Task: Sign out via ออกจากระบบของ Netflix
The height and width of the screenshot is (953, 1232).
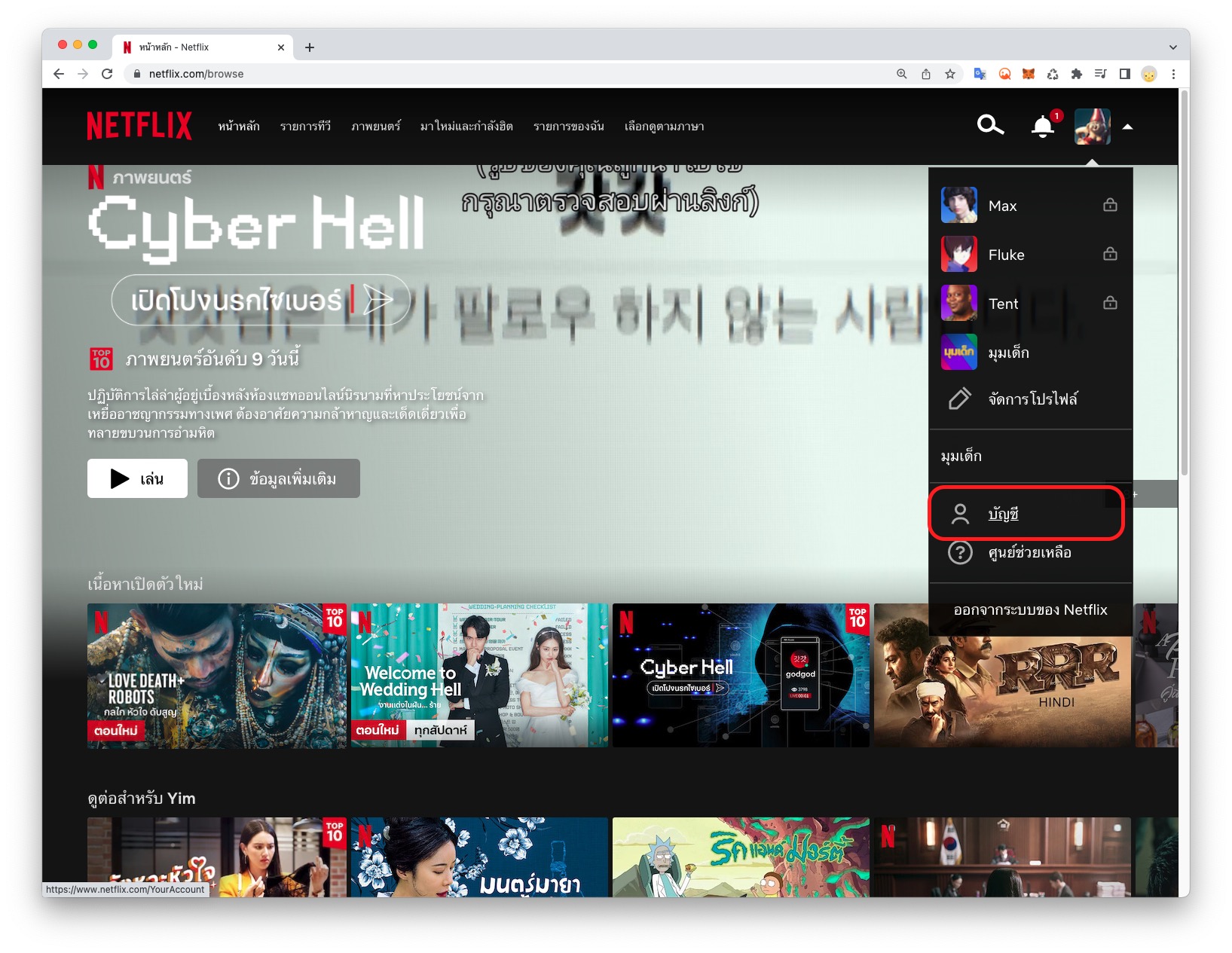Action: [x=1030, y=610]
